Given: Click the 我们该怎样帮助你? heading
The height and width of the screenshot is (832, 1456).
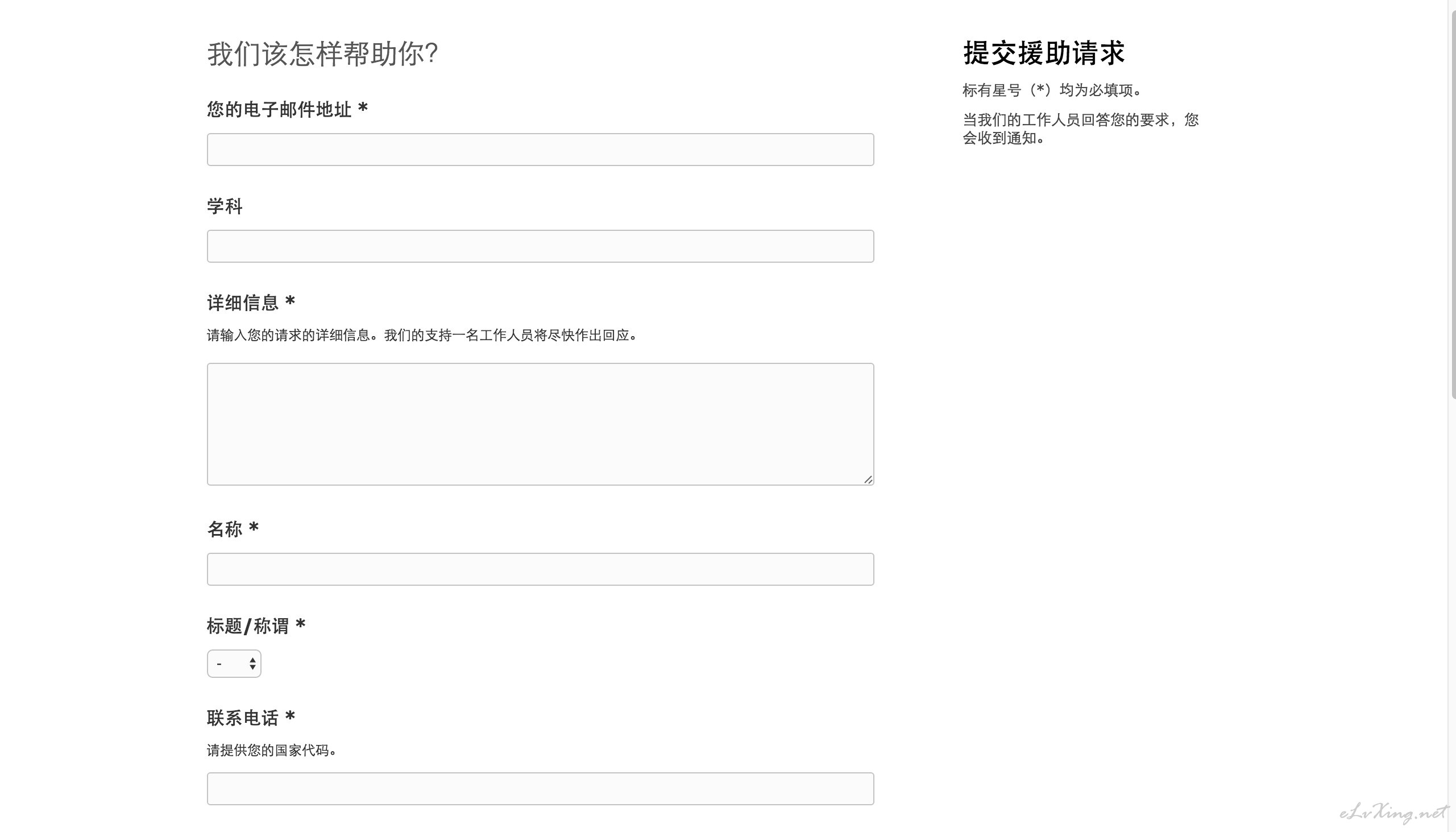Looking at the screenshot, I should pos(322,54).
